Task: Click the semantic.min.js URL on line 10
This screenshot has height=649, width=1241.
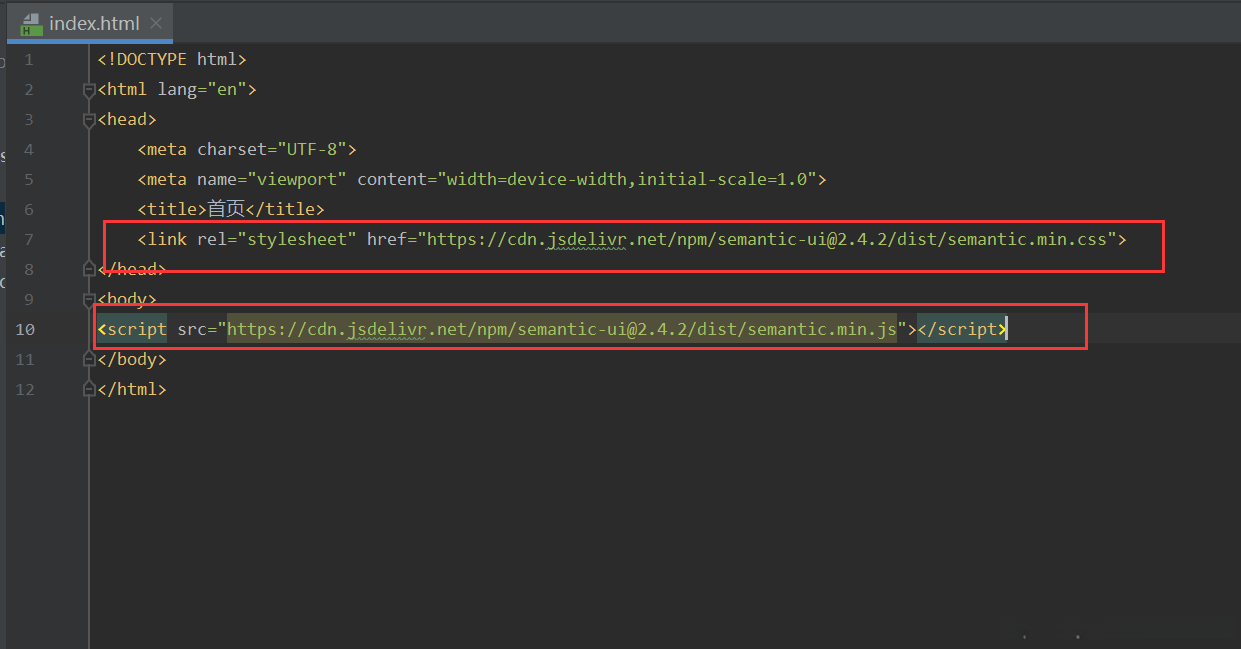Action: pos(562,330)
